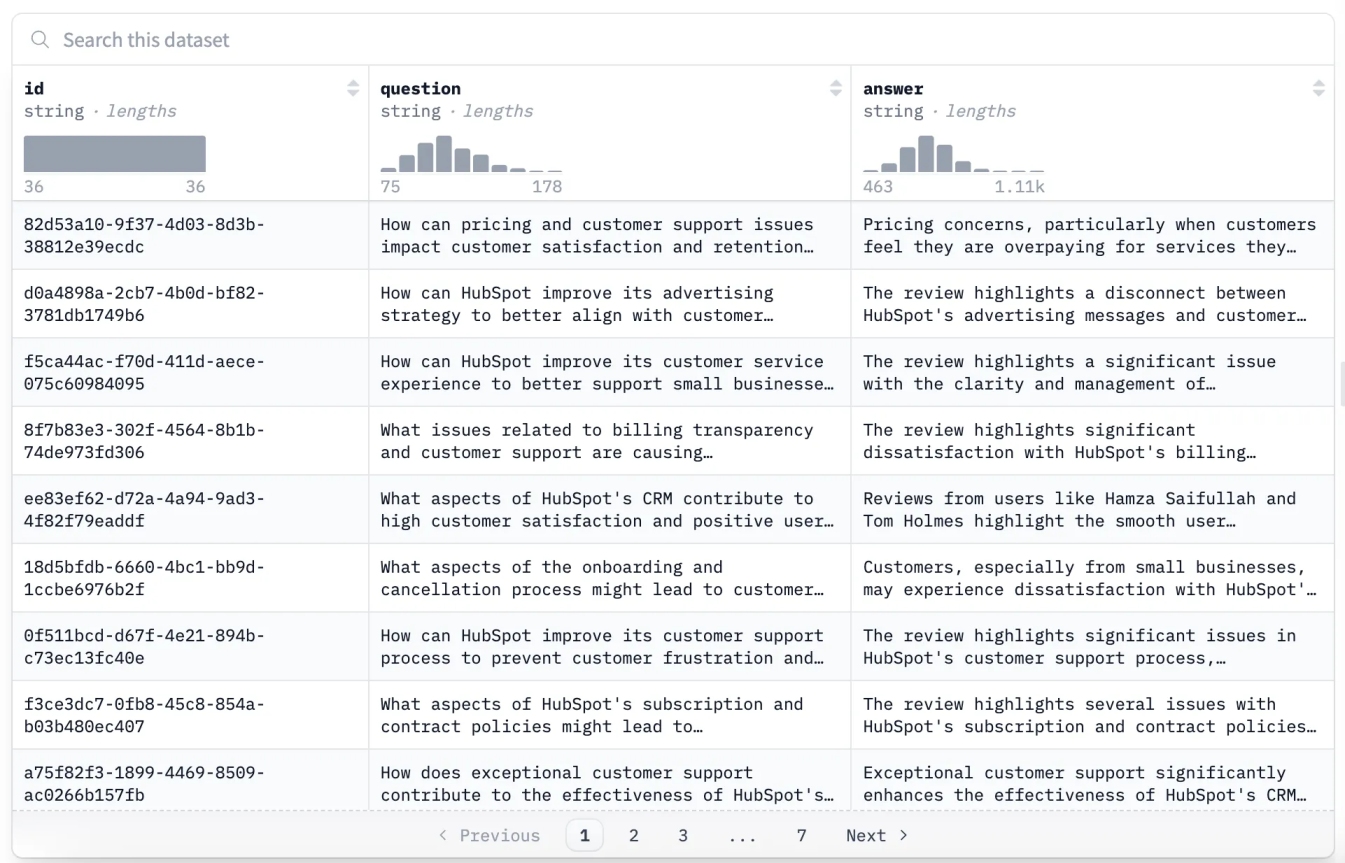This screenshot has height=863, width=1345.
Task: Go to page 3
Action: 683,835
